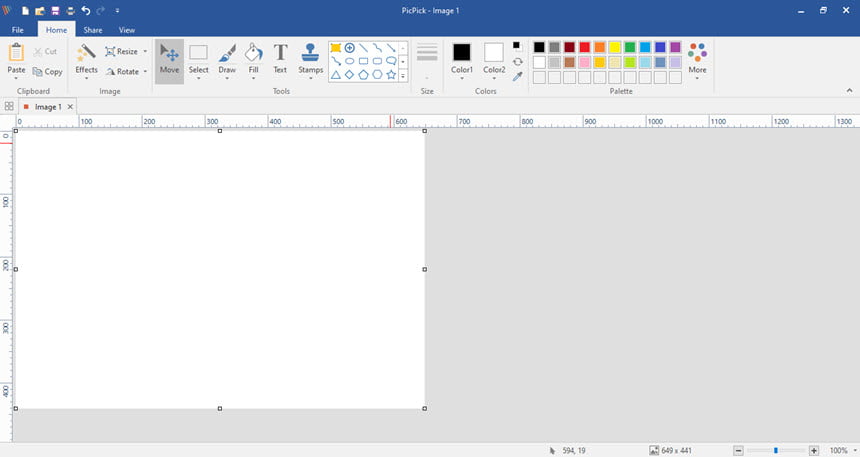Select the yellow highlight box shape
This screenshot has width=860, height=457.
click(336, 48)
